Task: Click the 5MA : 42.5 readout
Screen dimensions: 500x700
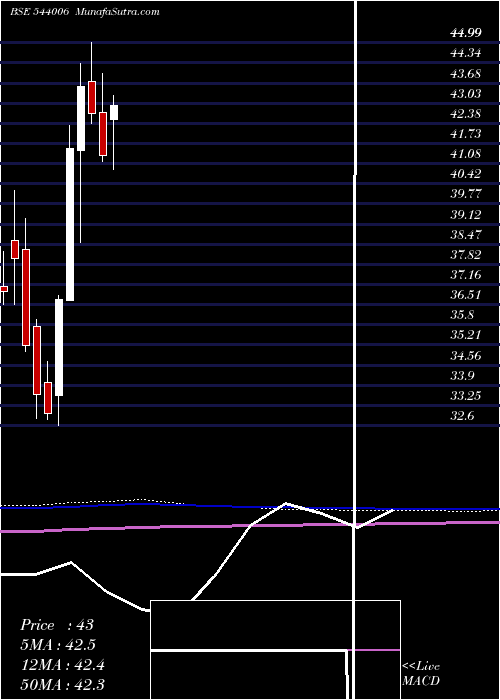Action: [x=58, y=645]
